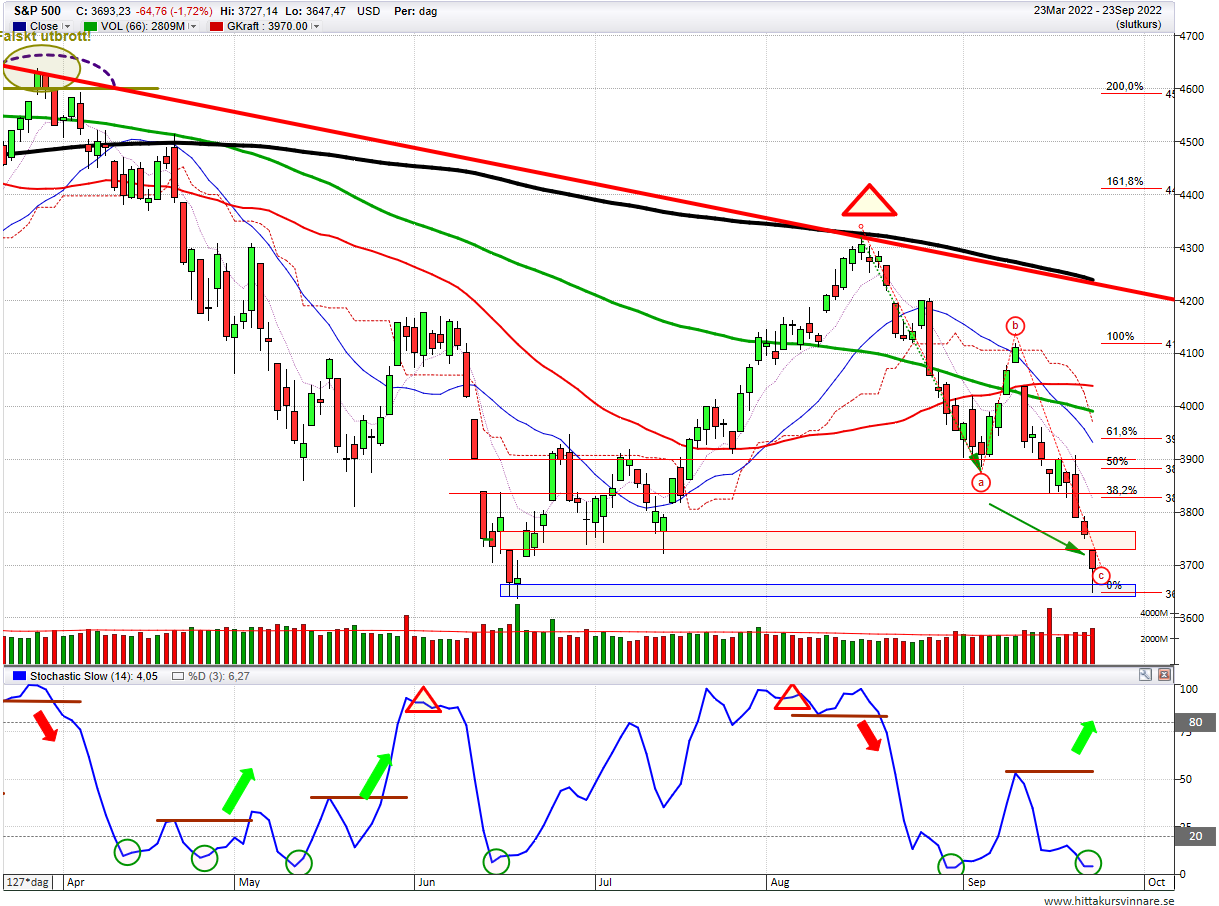Open Stochastic panel settings wrench icon
The width and height of the screenshot is (1219, 906).
point(1144,676)
